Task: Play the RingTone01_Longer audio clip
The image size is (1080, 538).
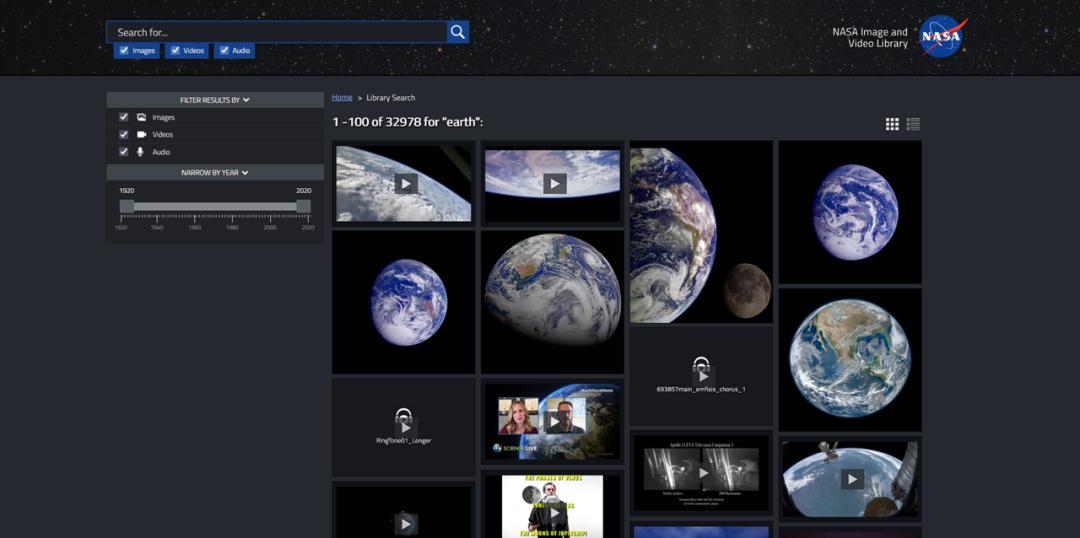Action: [x=404, y=425]
